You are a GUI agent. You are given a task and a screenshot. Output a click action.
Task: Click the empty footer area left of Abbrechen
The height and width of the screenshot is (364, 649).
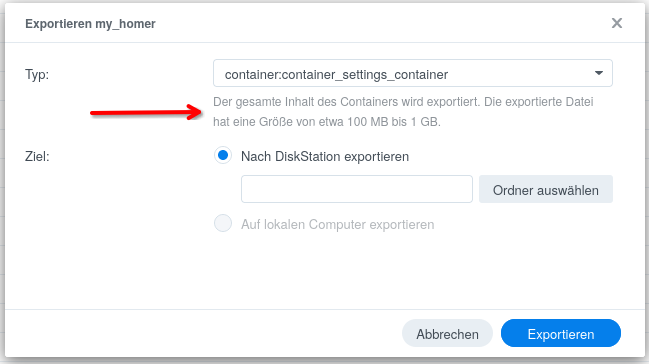pyautogui.click(x=203, y=333)
